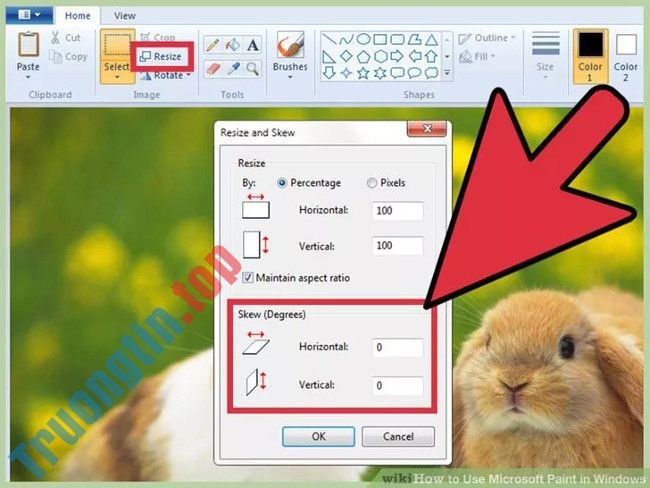Expand the Select dropdown arrow
The width and height of the screenshot is (650, 488).
tap(117, 77)
